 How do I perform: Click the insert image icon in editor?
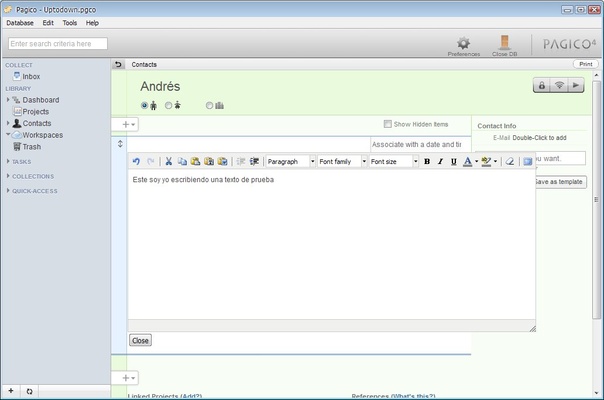(528, 161)
